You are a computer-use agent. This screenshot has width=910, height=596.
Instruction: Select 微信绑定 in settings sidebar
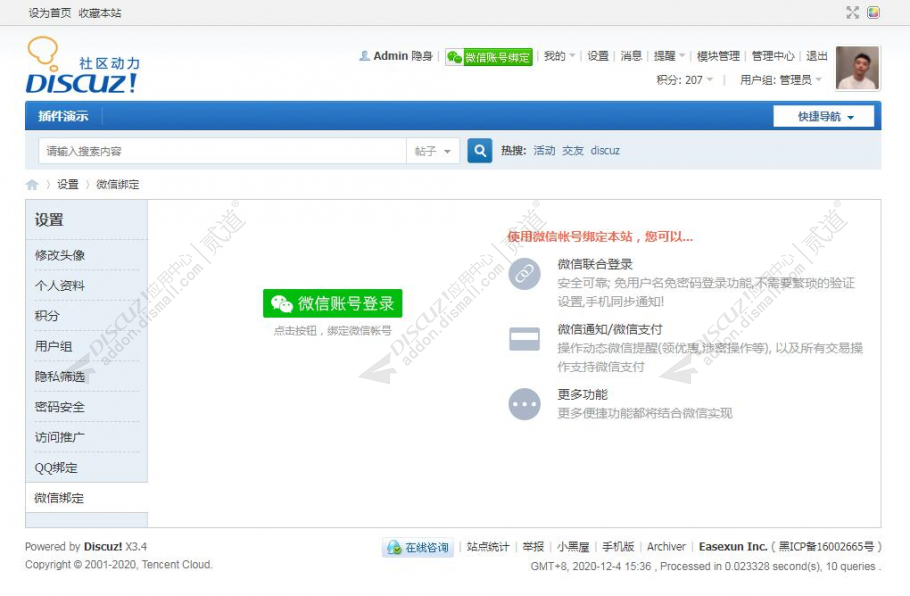pos(59,498)
